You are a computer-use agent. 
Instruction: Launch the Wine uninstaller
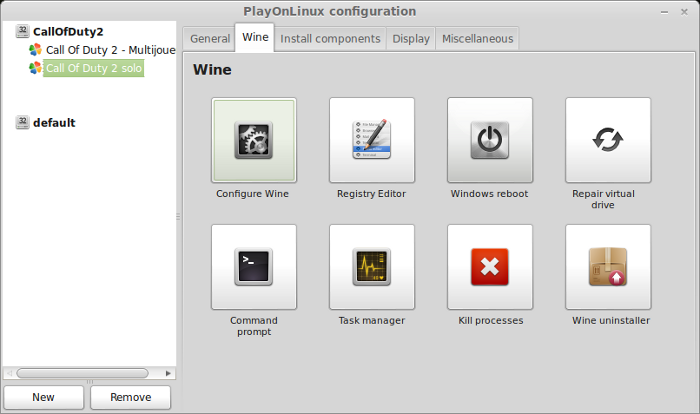608,267
